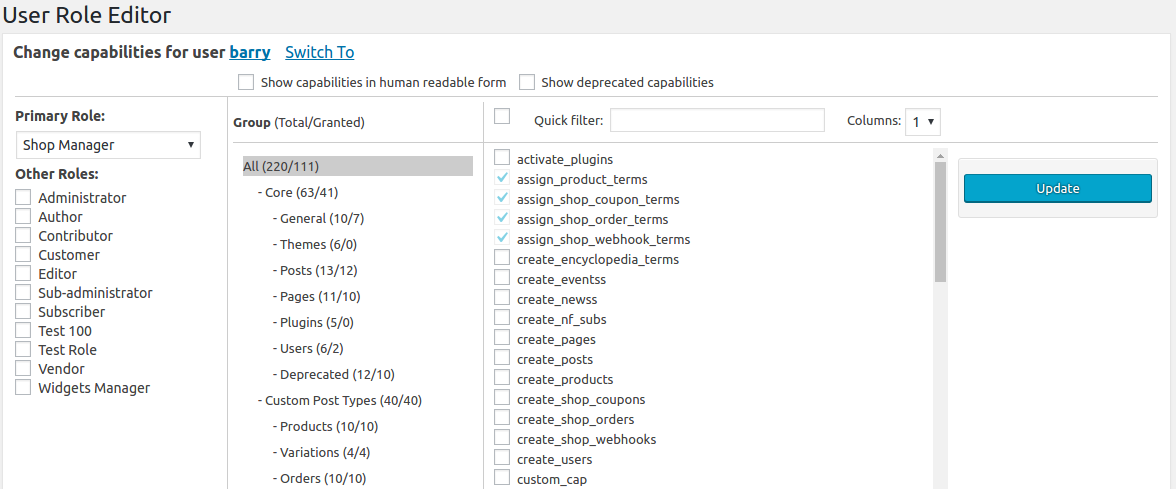Screen dimensions: 1176x489
Task: Tick the Widgets Manager role checkbox
Action: pos(23,388)
